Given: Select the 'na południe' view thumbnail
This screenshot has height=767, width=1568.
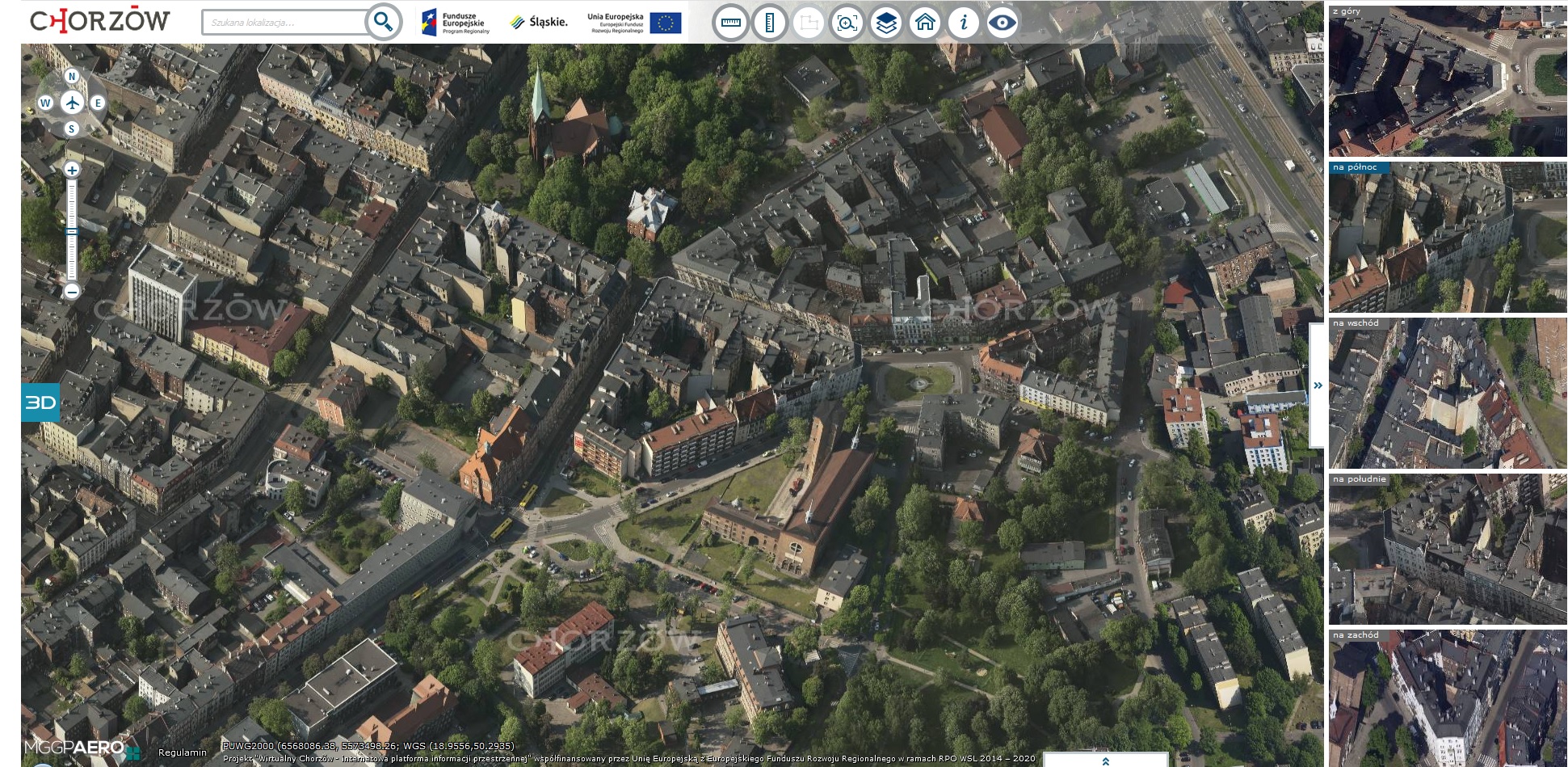Looking at the screenshot, I should click(1447, 550).
